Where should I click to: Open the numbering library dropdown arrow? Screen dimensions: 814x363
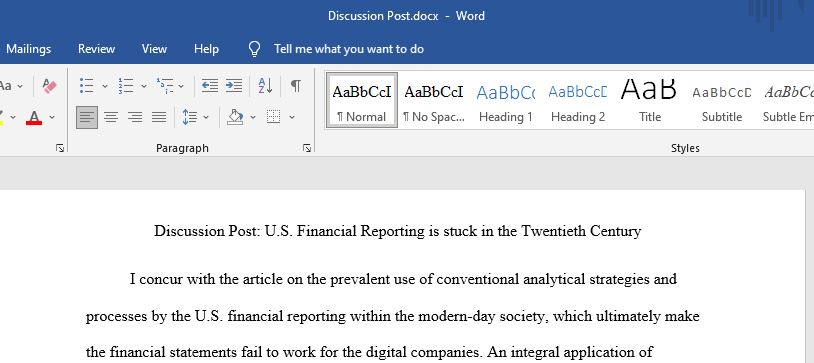(144, 86)
